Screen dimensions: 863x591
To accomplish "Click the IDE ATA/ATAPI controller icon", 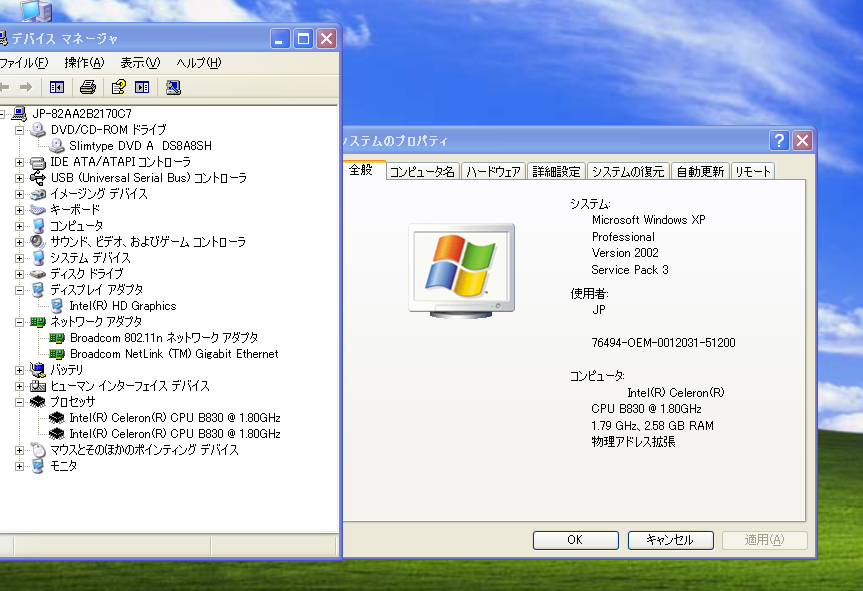I will pyautogui.click(x=37, y=162).
